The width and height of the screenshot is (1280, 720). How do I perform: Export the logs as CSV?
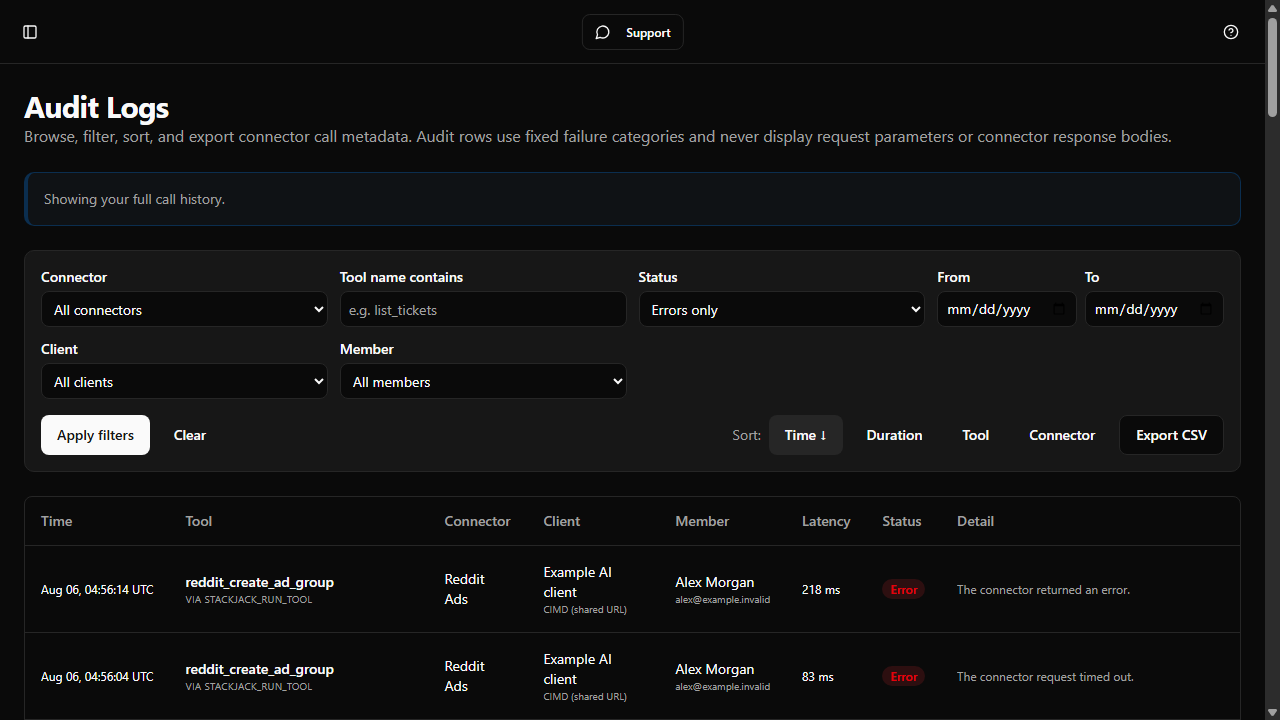click(1171, 435)
